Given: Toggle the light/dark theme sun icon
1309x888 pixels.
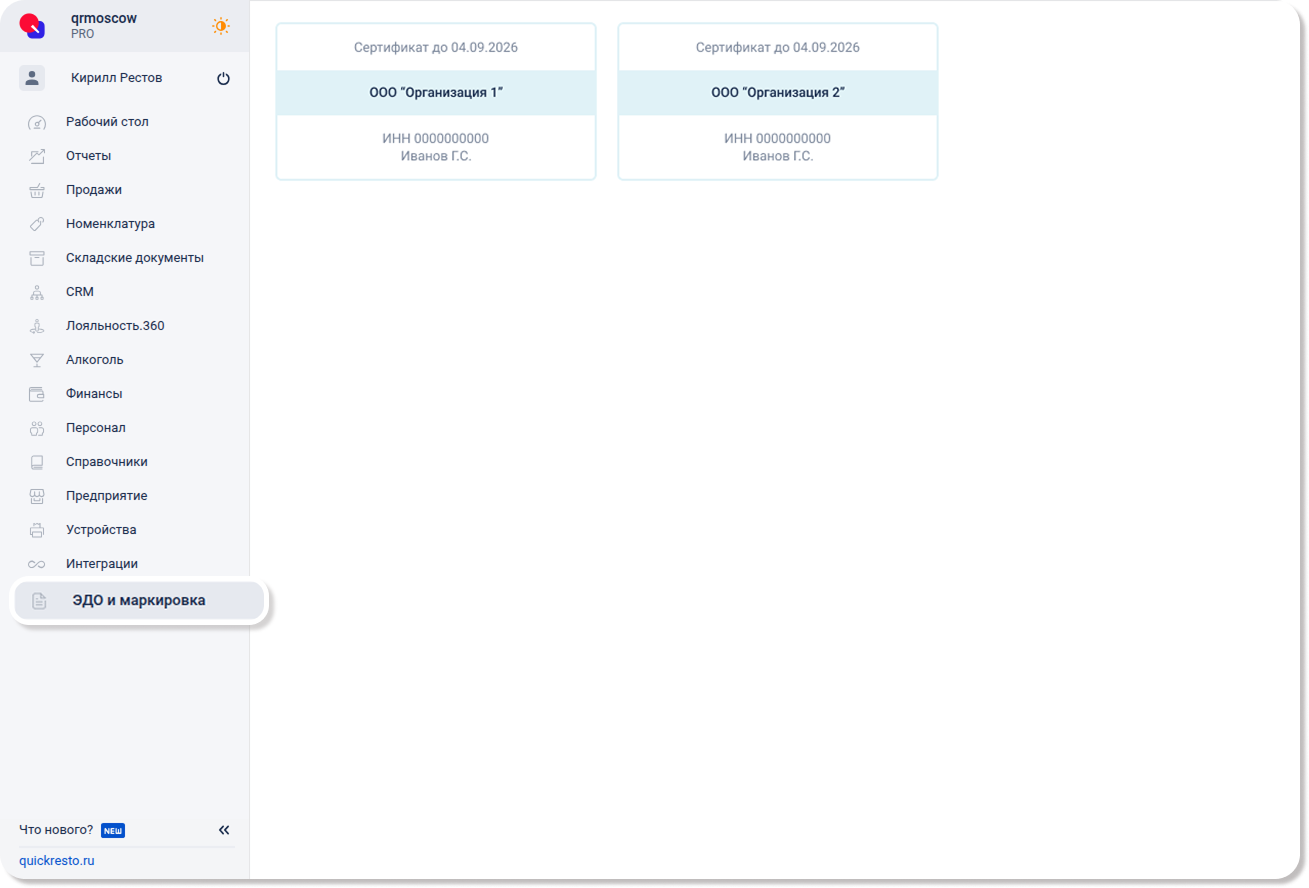Looking at the screenshot, I should click(x=221, y=26).
